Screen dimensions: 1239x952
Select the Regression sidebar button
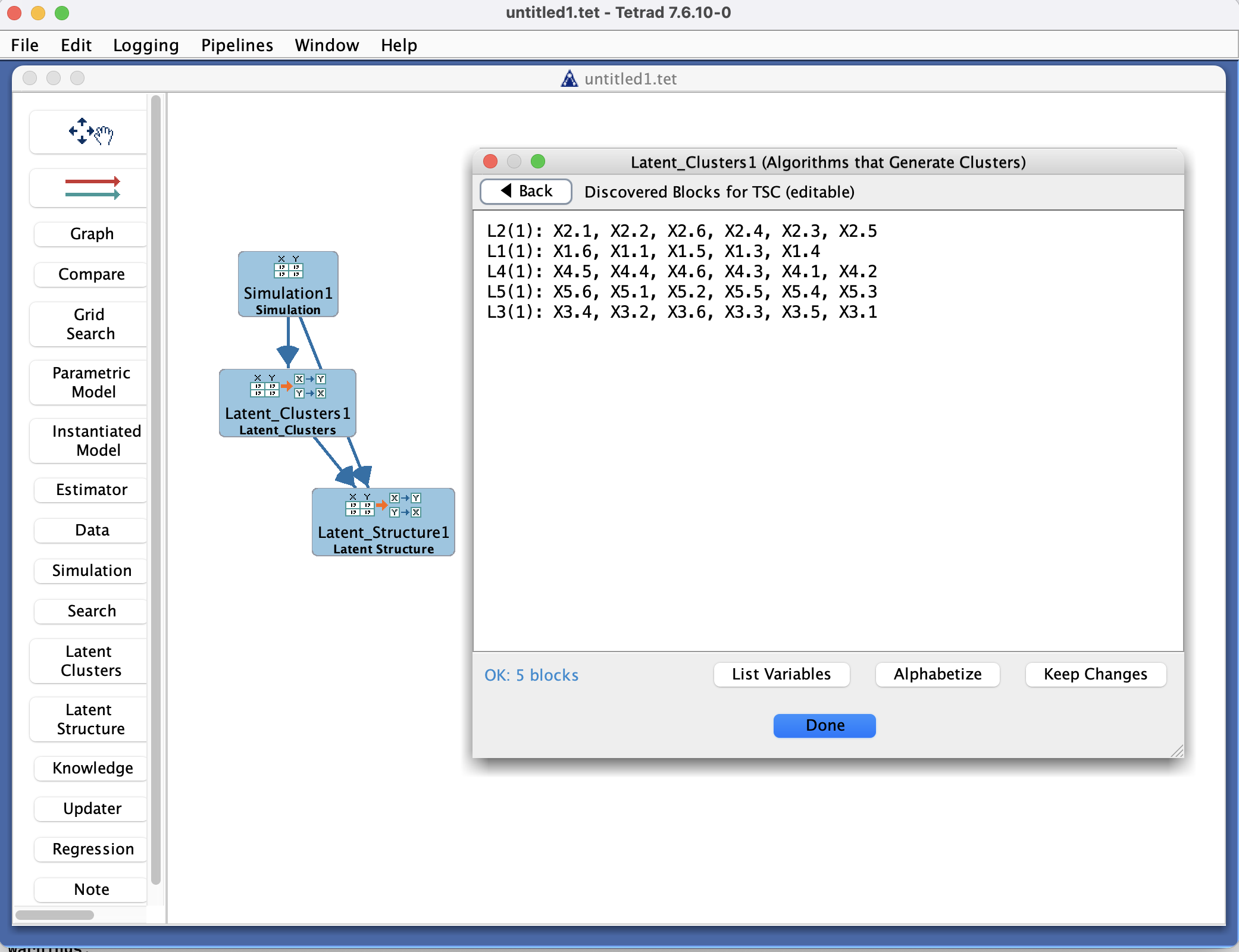(x=90, y=849)
